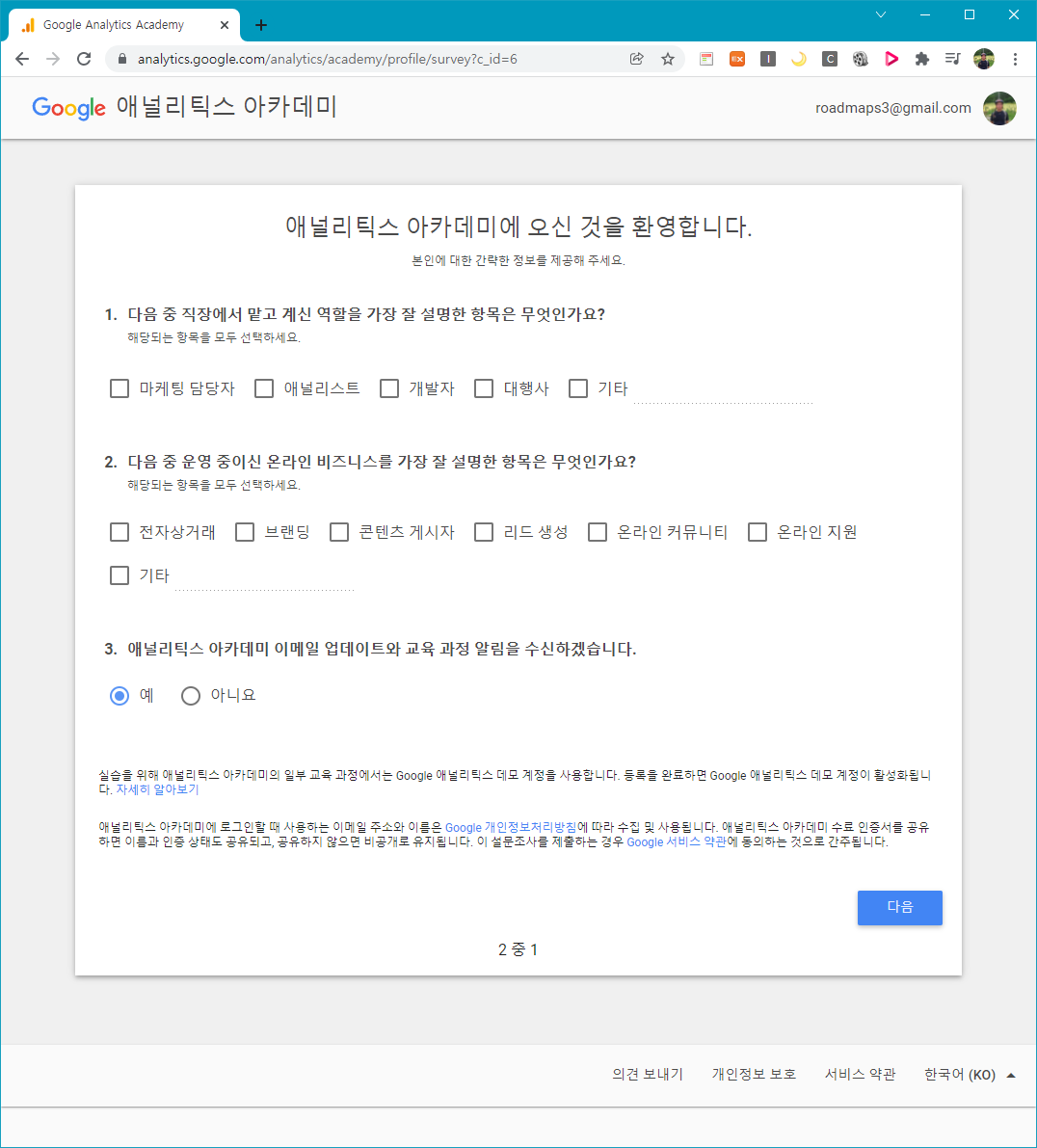Open the 개인정보 보호 footer link
Viewport: 1037px width, 1148px height.
(x=754, y=1074)
